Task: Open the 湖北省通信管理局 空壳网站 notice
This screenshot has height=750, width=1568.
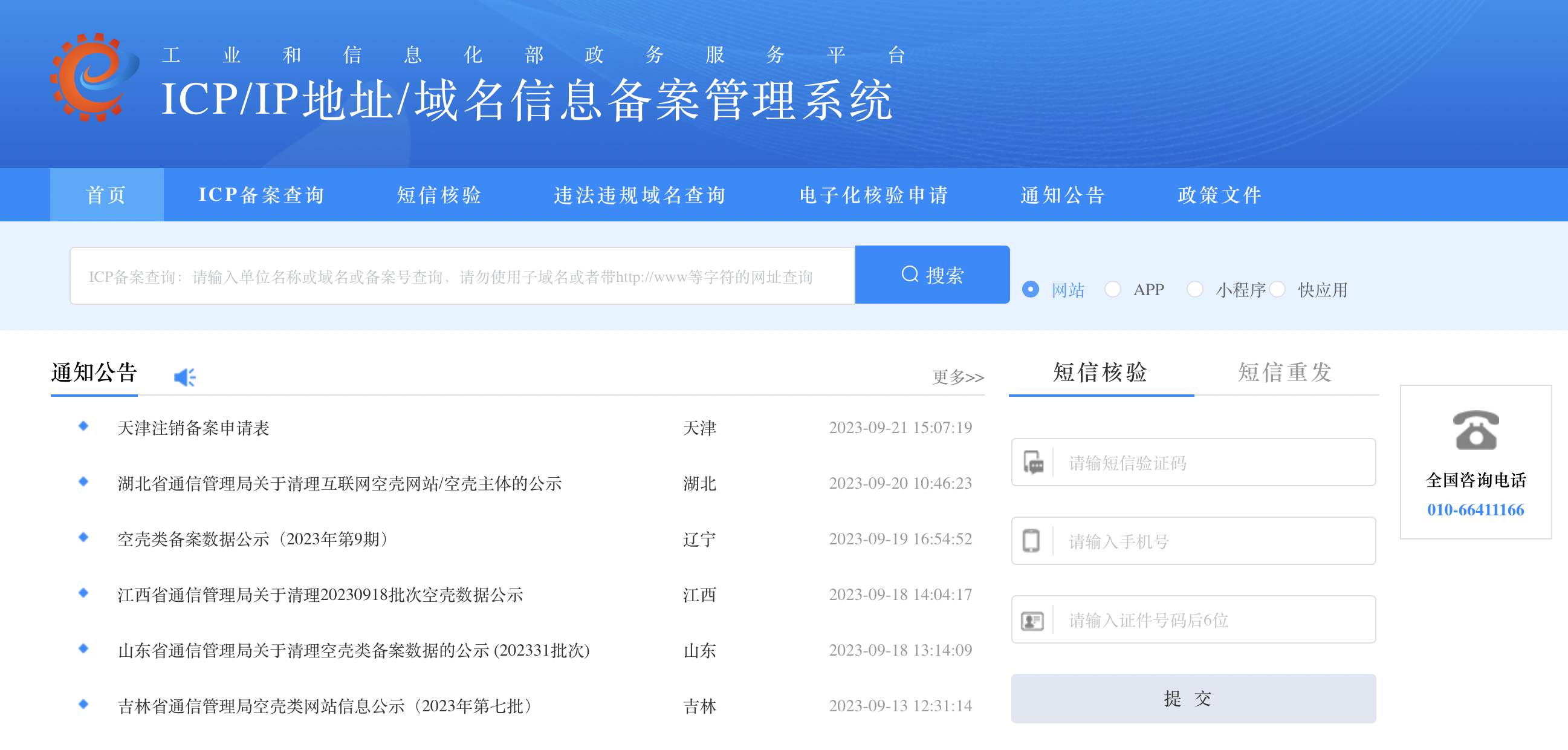Action: click(339, 484)
